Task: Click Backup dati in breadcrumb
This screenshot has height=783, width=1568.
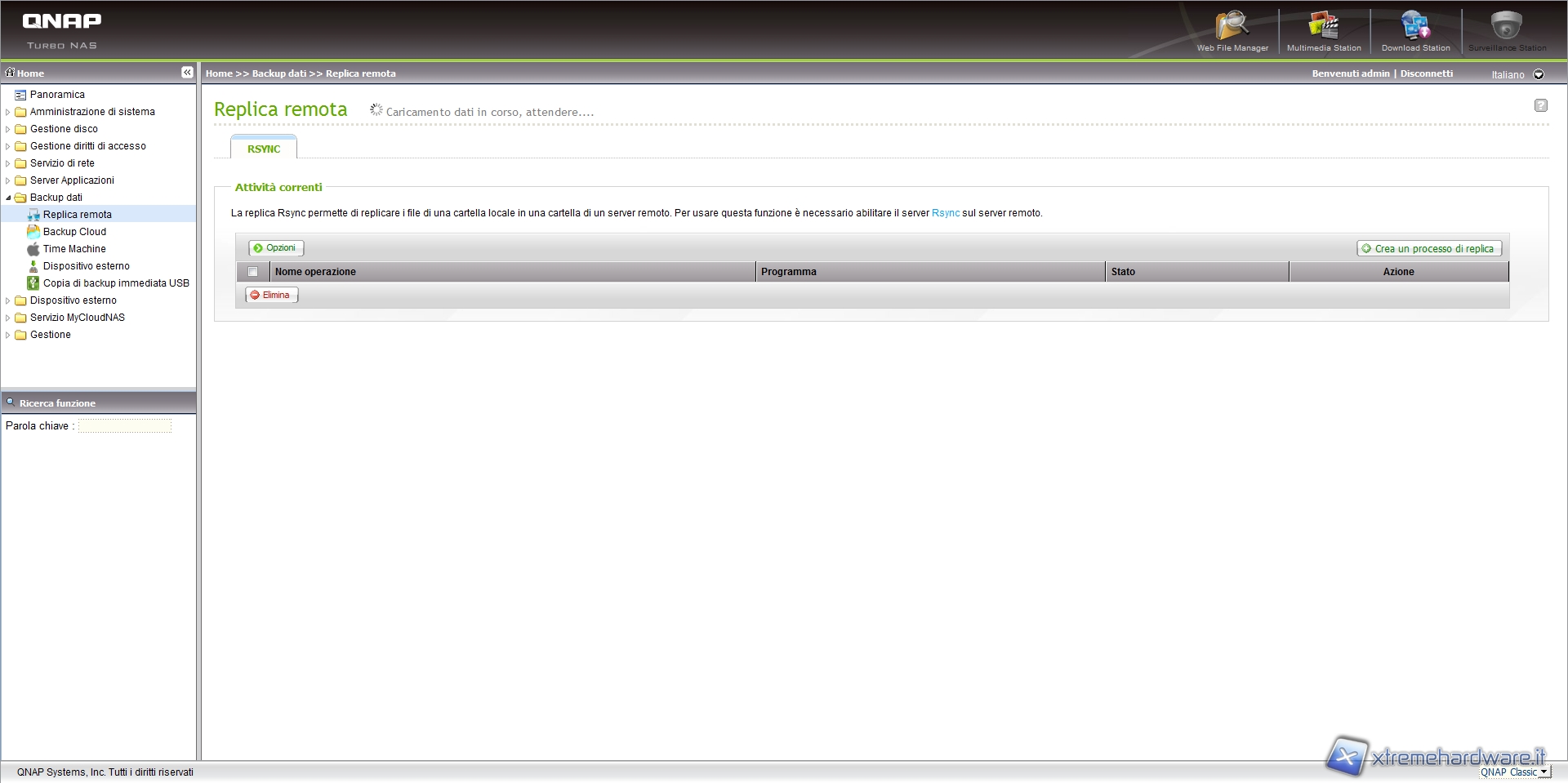Action: [278, 73]
